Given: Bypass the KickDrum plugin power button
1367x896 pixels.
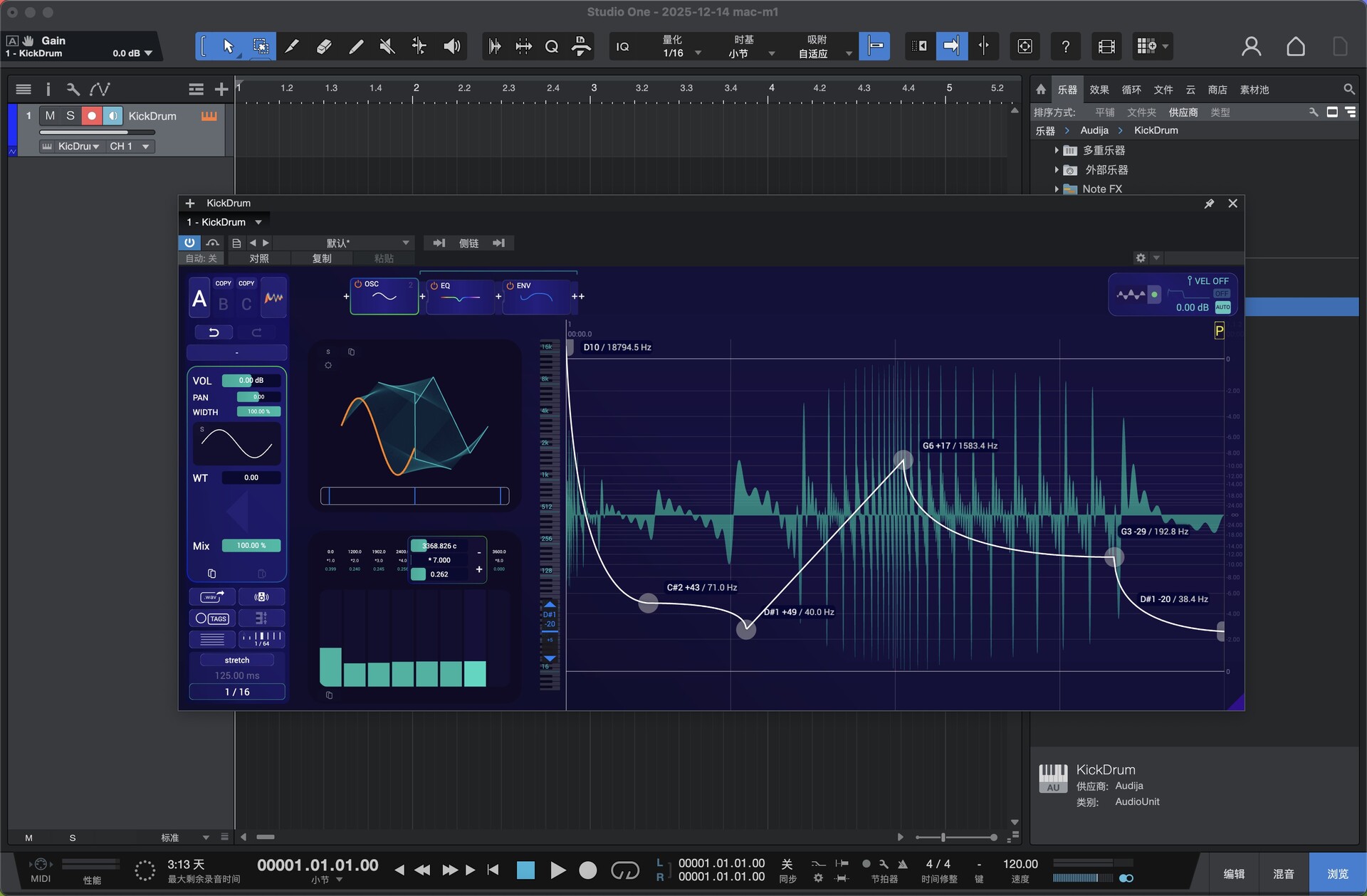Looking at the screenshot, I should 189,243.
